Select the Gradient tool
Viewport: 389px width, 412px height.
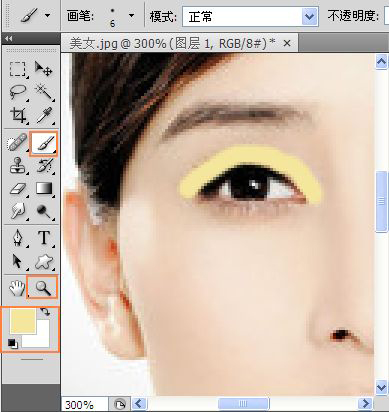click(x=43, y=188)
